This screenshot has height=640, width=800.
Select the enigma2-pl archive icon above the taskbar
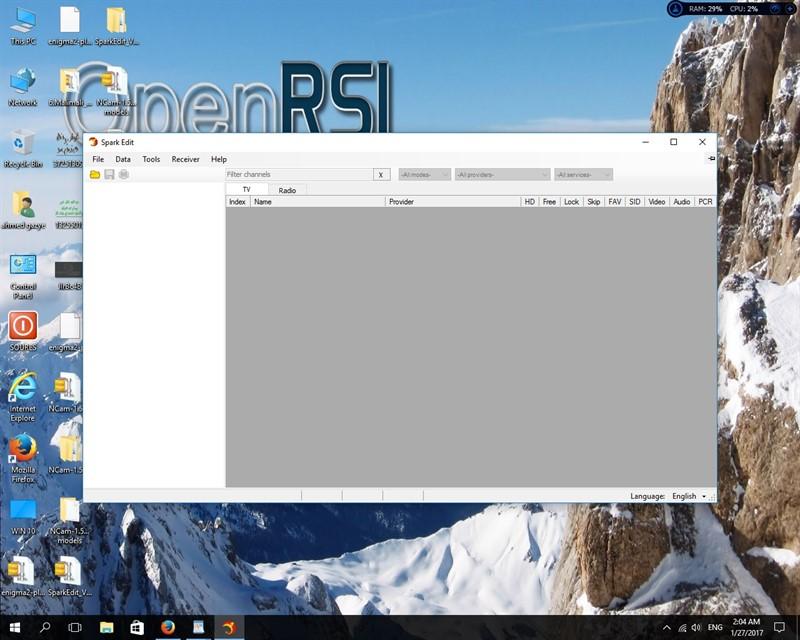22,577
